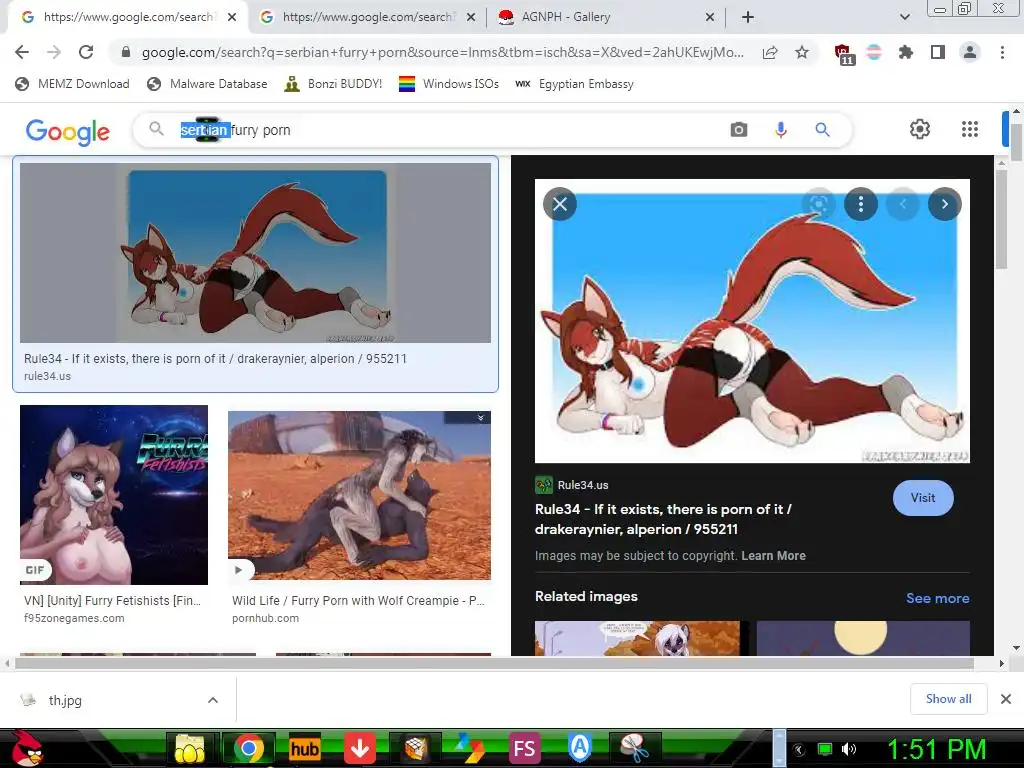Expand th.jpg download options chevron

pos(213,701)
